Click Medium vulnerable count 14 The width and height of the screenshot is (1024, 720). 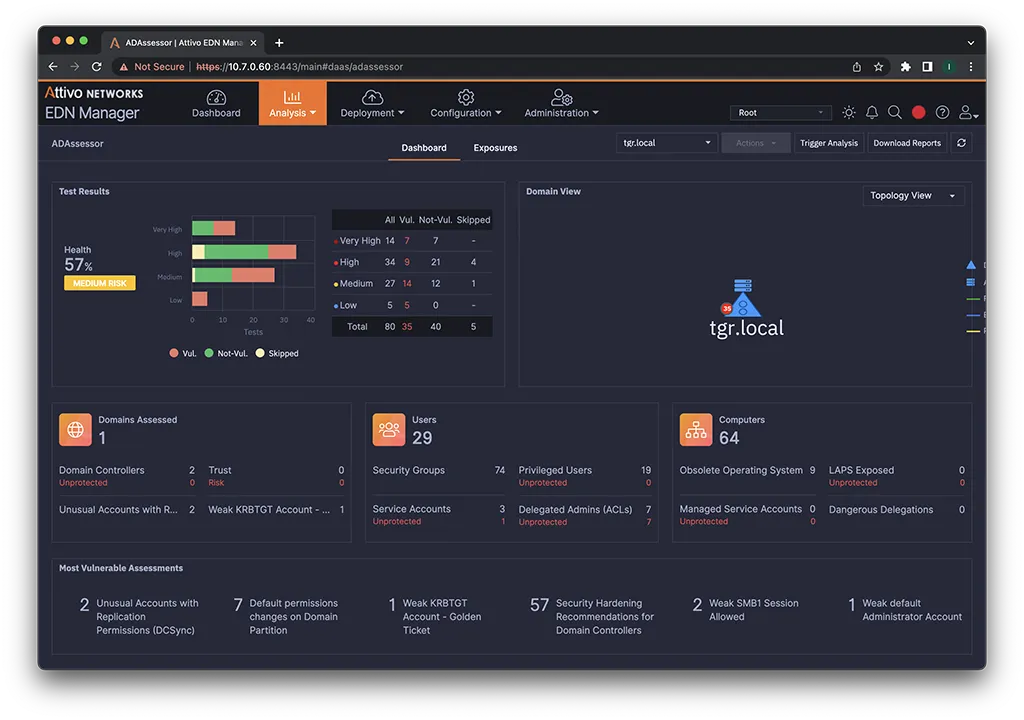[x=407, y=284]
